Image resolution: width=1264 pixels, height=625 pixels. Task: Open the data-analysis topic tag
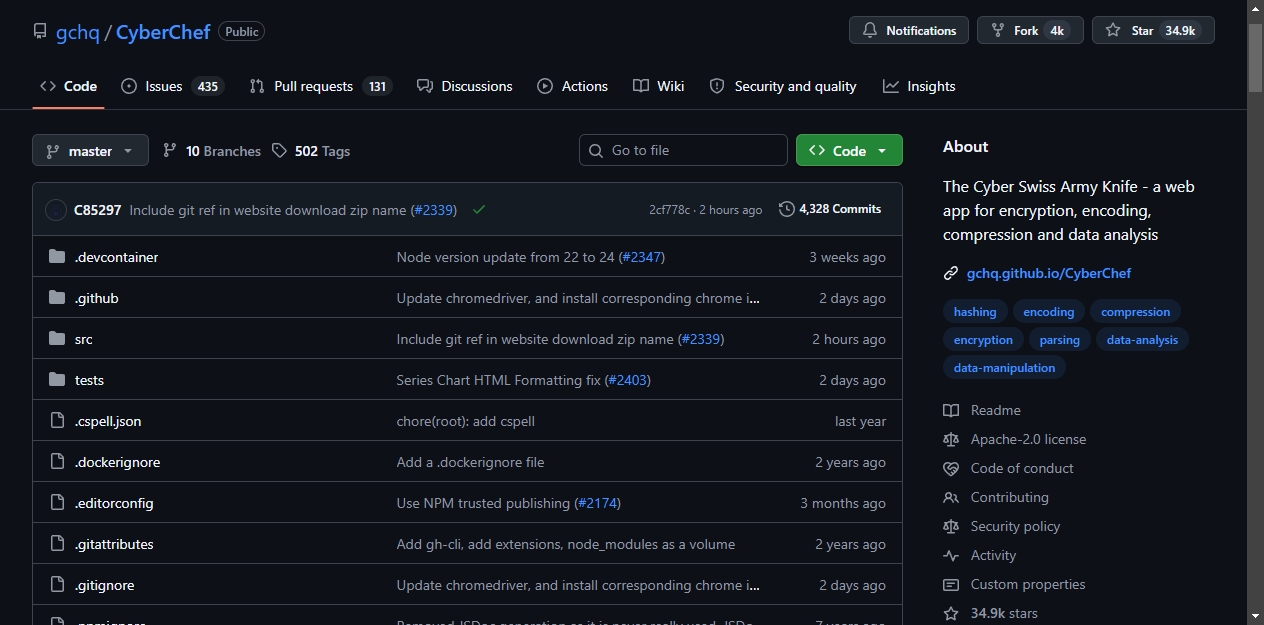1142,340
